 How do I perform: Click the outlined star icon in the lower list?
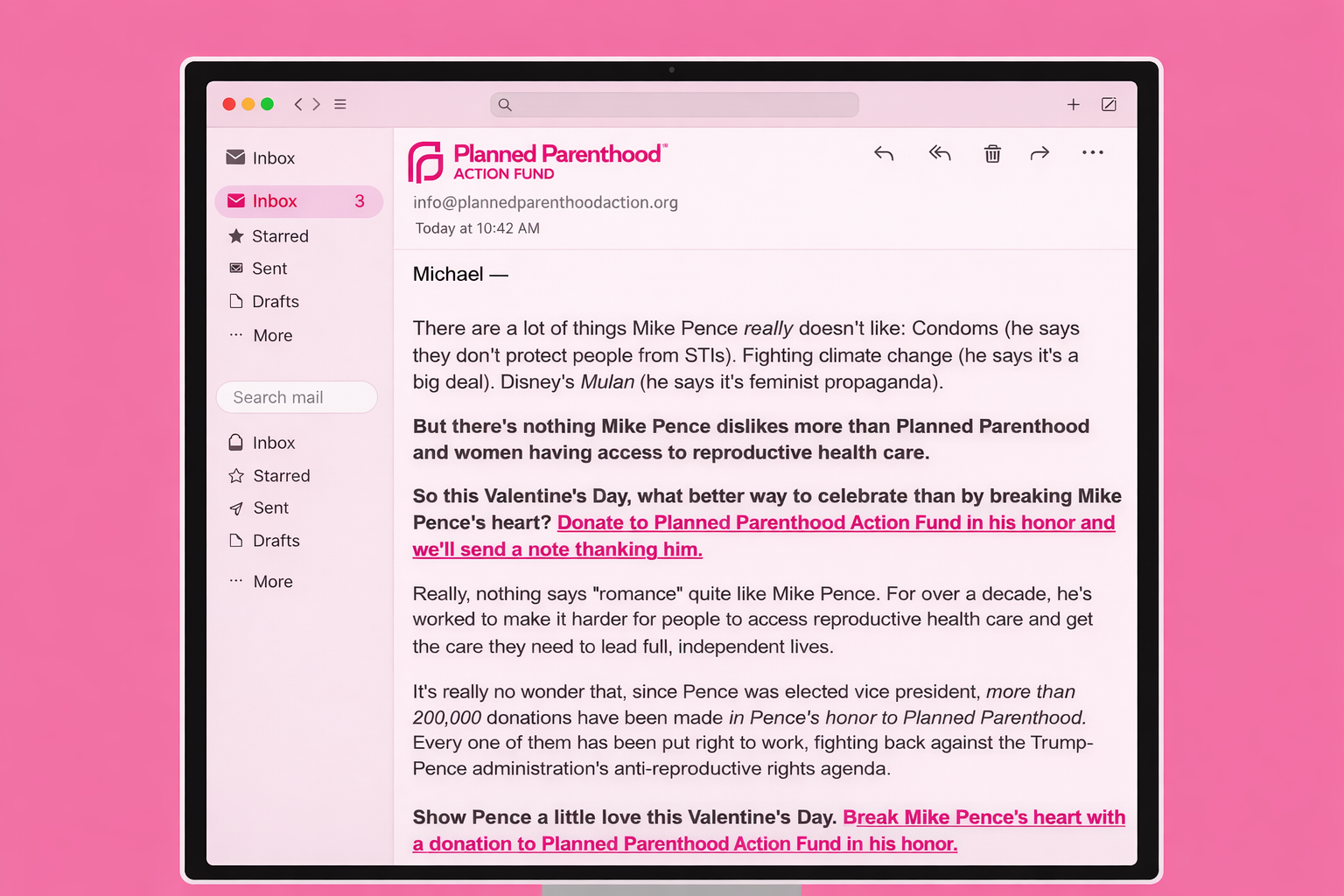[x=236, y=476]
